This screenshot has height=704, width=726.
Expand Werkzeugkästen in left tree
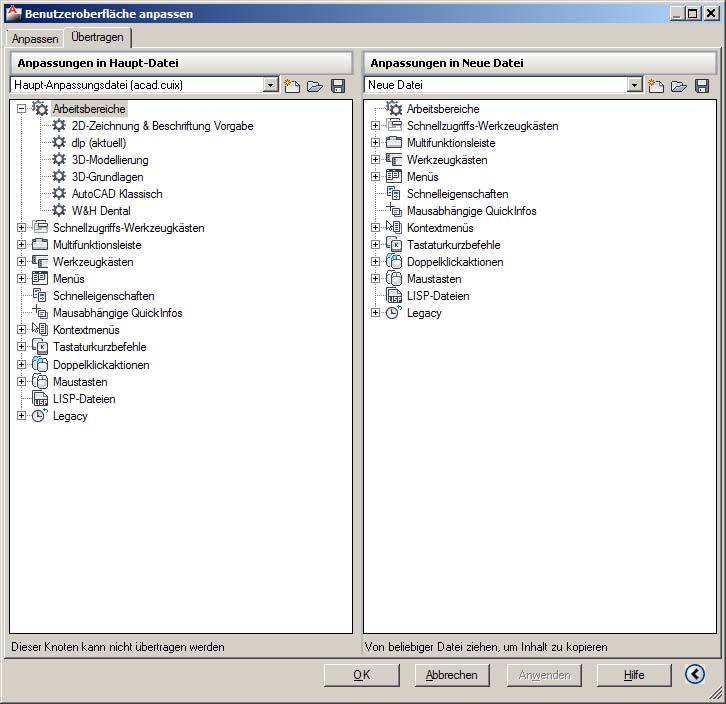(x=21, y=262)
